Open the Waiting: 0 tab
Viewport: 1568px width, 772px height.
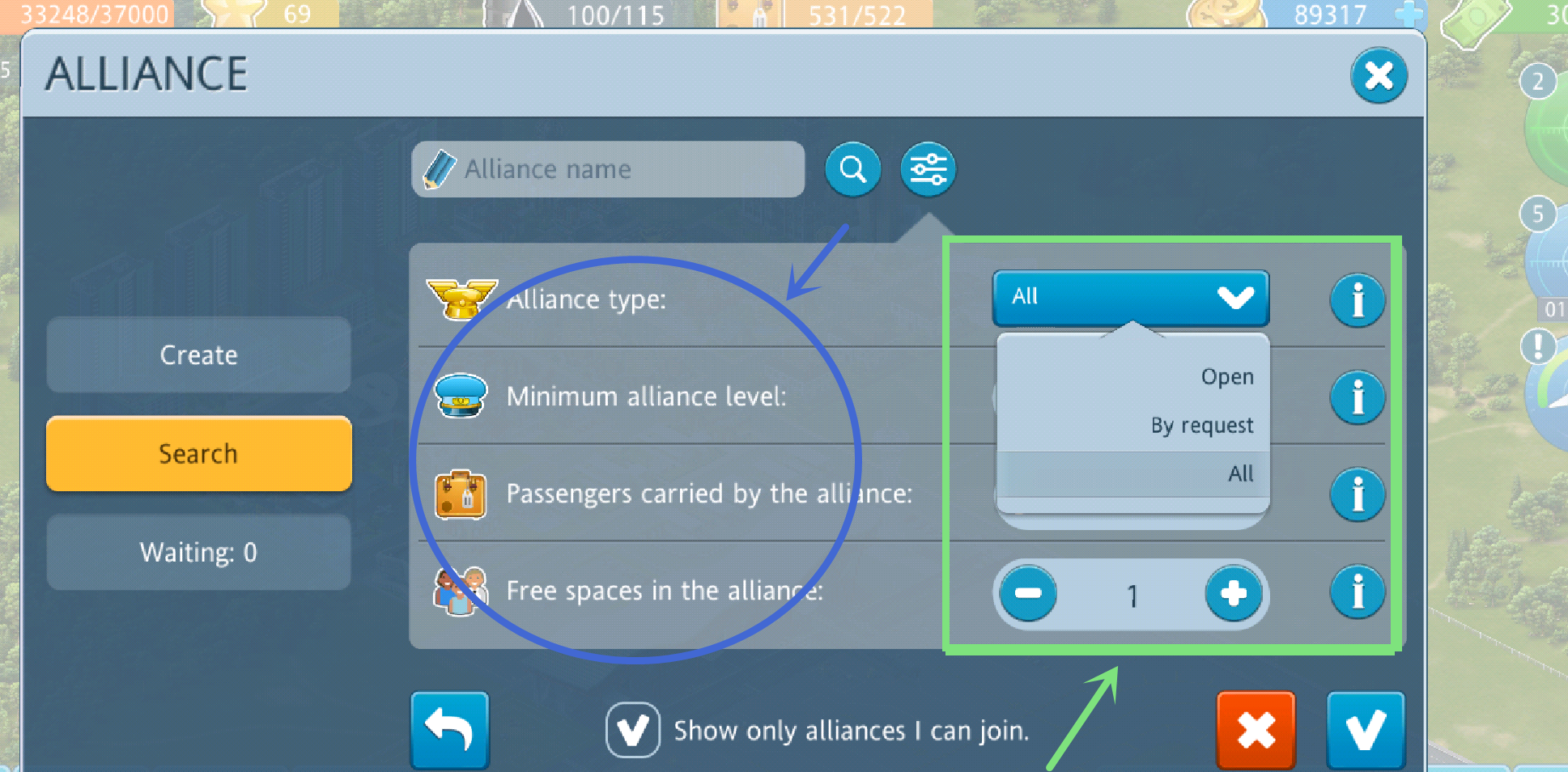coord(198,553)
